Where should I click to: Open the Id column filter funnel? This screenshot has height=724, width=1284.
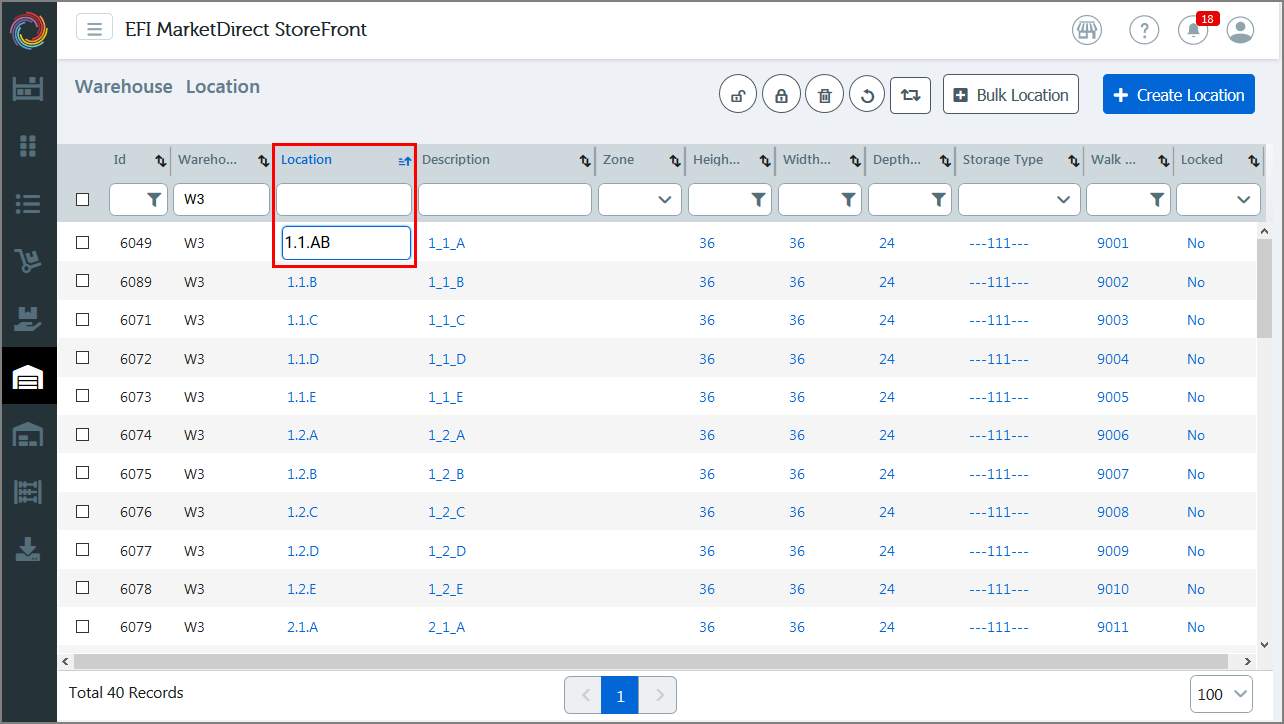[x=154, y=200]
